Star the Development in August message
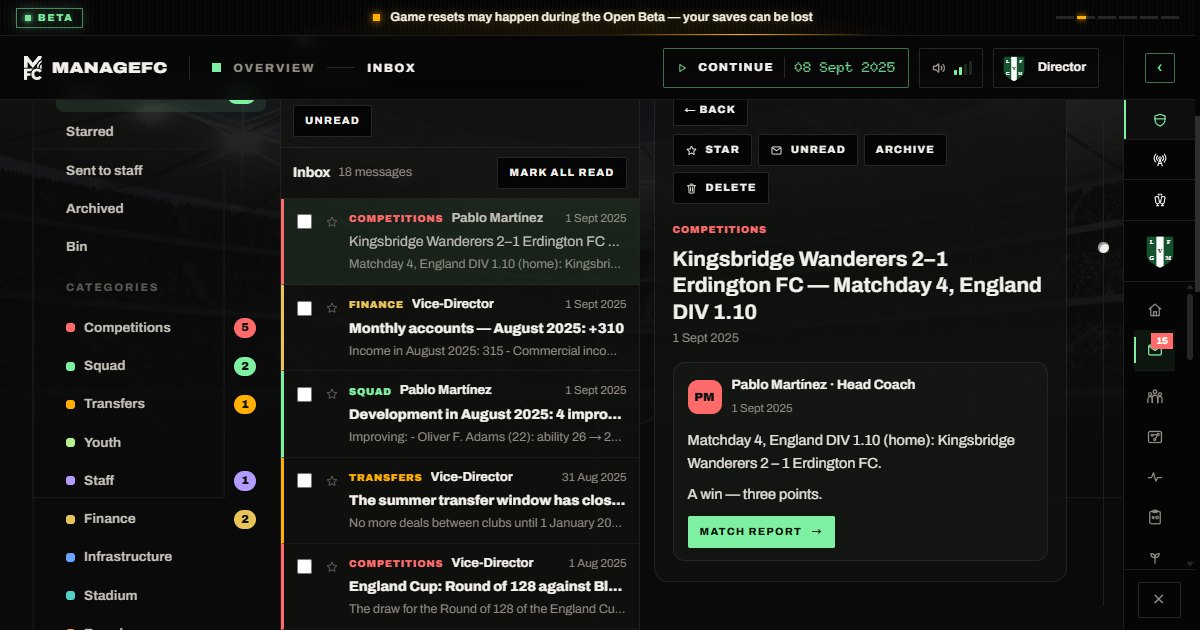 click(x=332, y=394)
